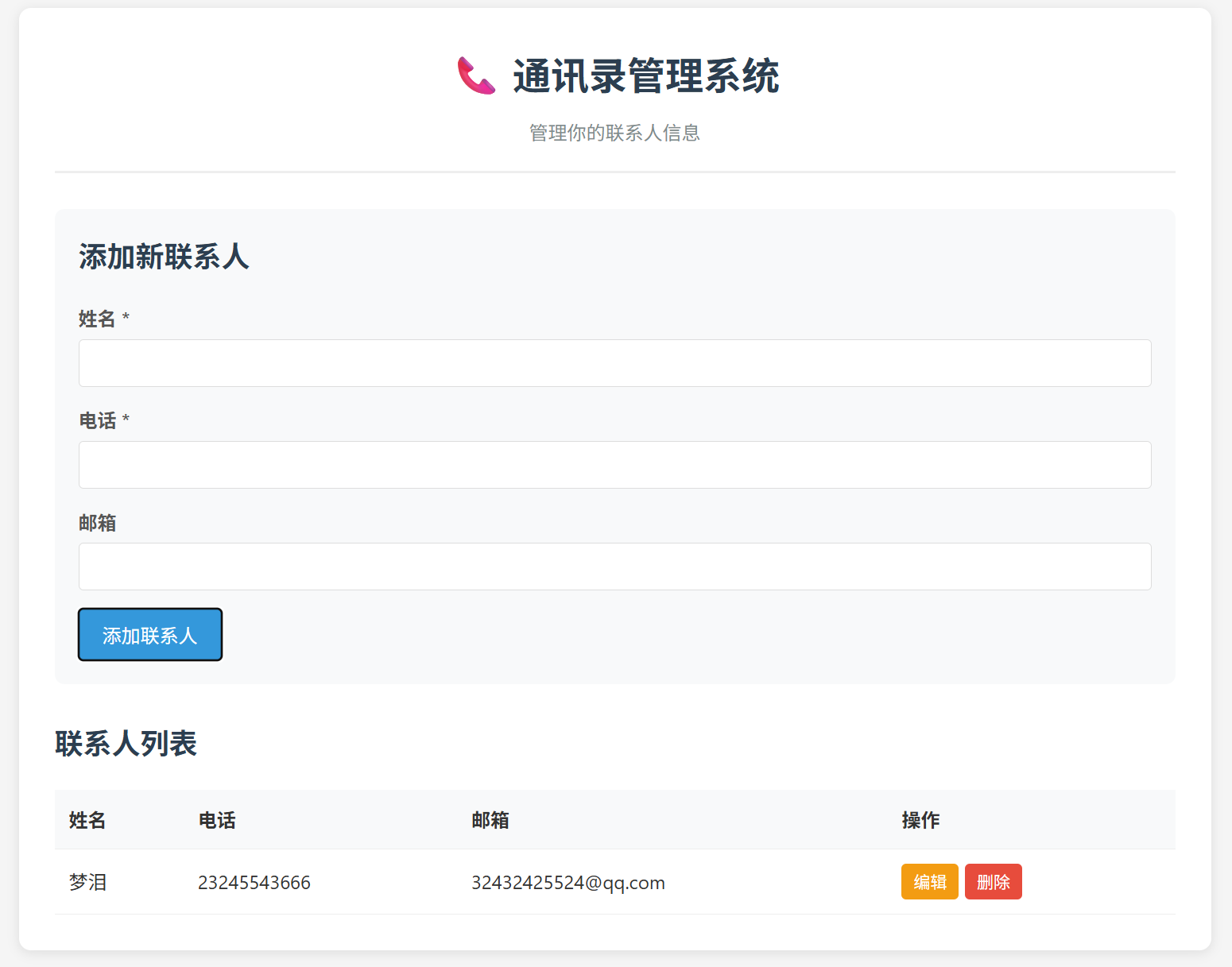Click the 联系人列表 section heading

(126, 745)
